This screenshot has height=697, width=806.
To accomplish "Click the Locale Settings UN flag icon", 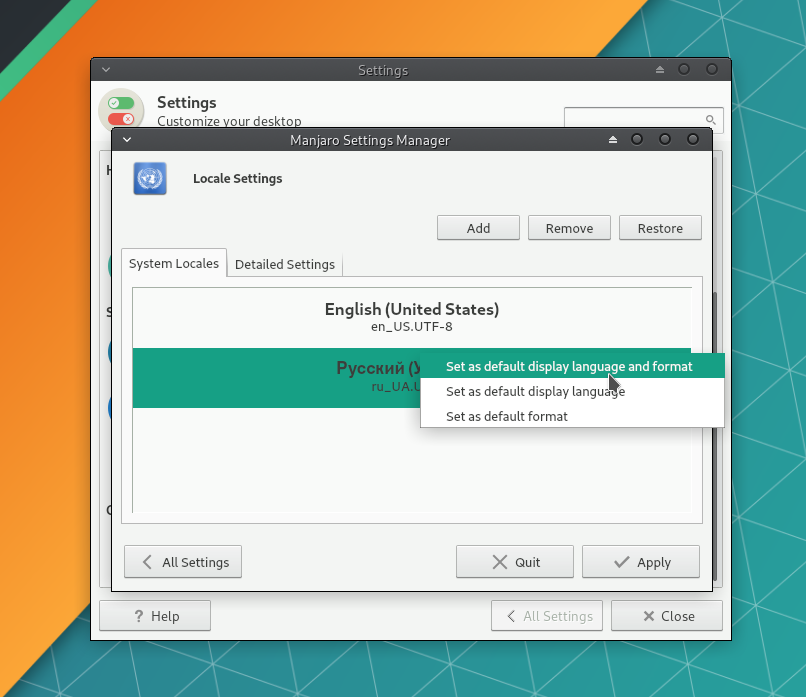I will [150, 178].
